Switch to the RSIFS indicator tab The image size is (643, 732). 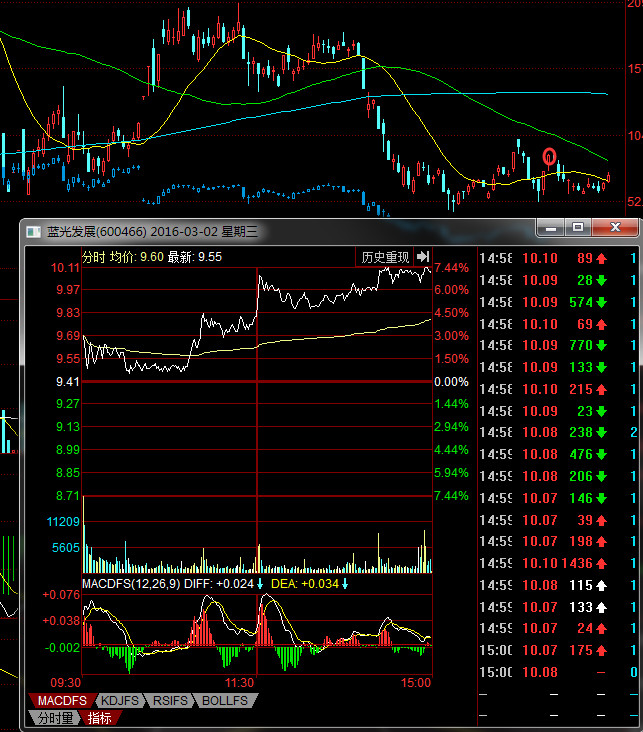170,700
